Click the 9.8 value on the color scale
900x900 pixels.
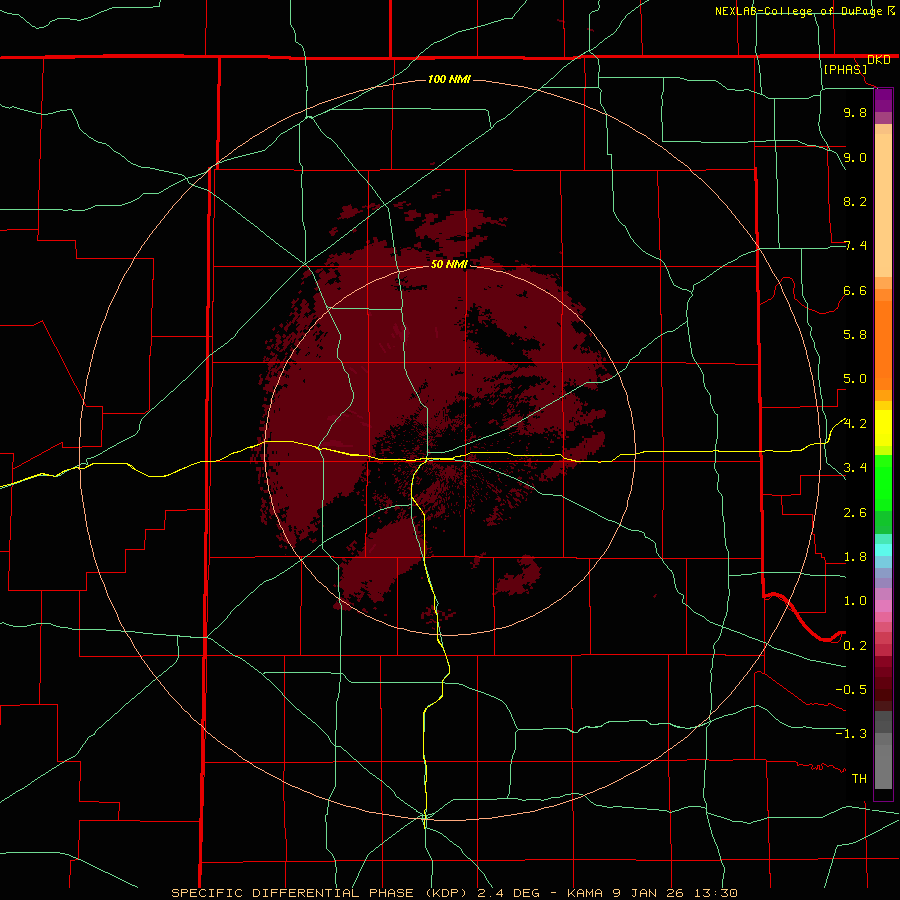tap(855, 112)
